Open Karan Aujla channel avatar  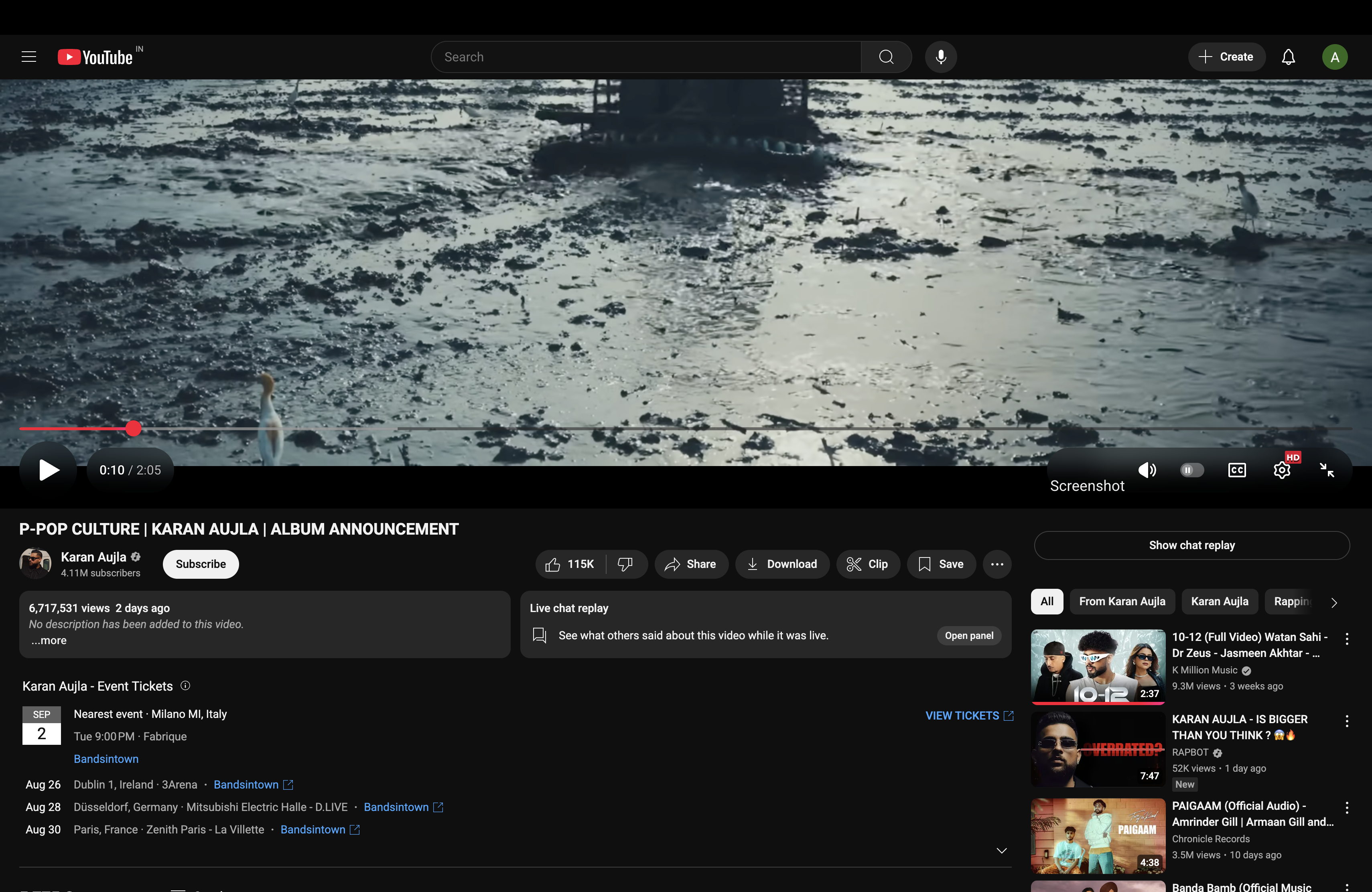[x=35, y=563]
